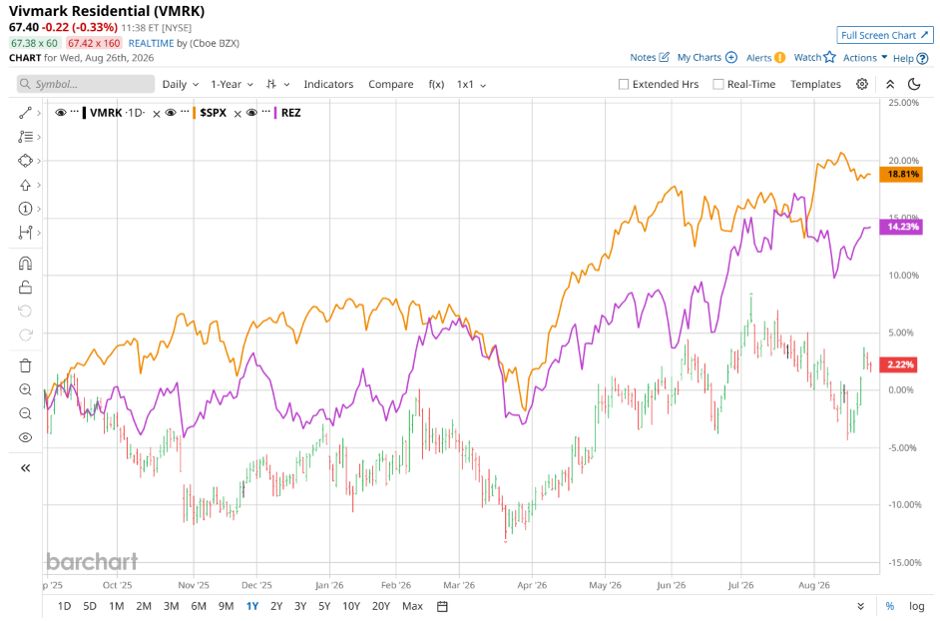Viewport: 940px width, 621px height.
Task: Open Help question mark icon
Action: click(923, 58)
